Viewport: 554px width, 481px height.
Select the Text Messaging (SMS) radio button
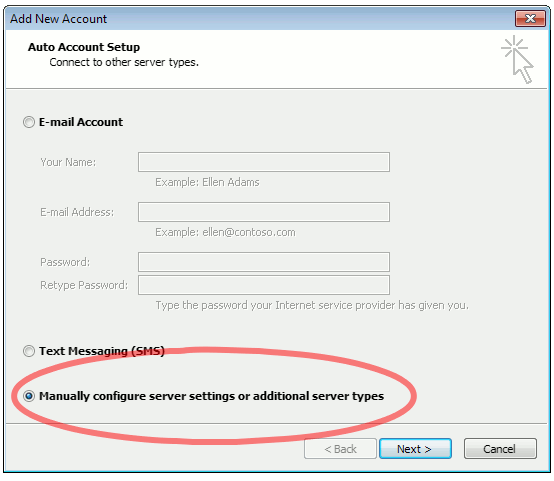point(29,351)
